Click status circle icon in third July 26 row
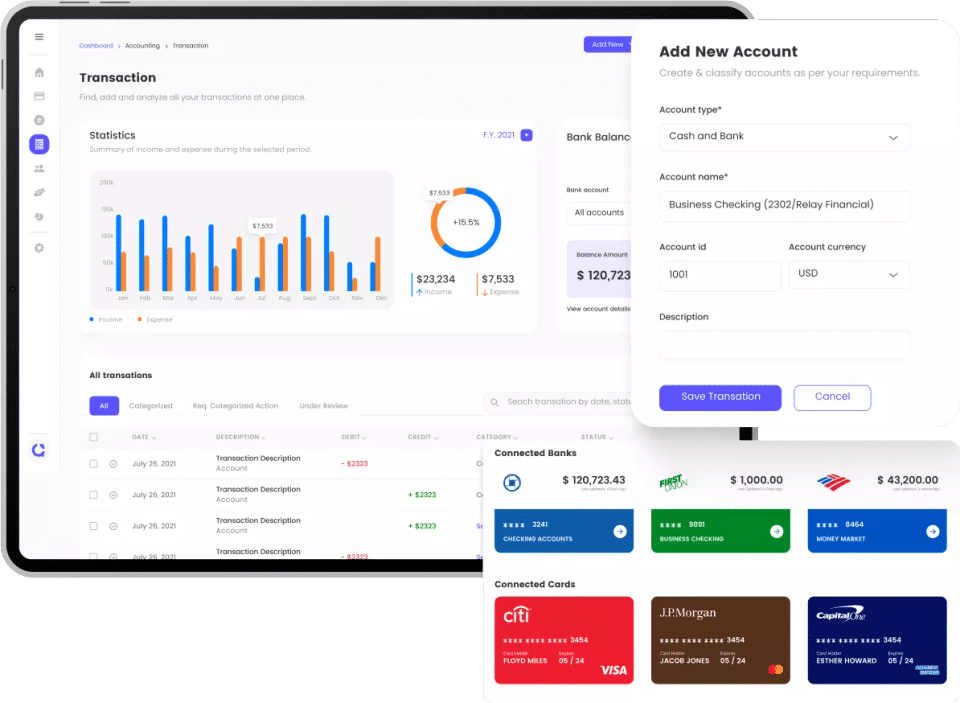This screenshot has width=960, height=703. (113, 526)
